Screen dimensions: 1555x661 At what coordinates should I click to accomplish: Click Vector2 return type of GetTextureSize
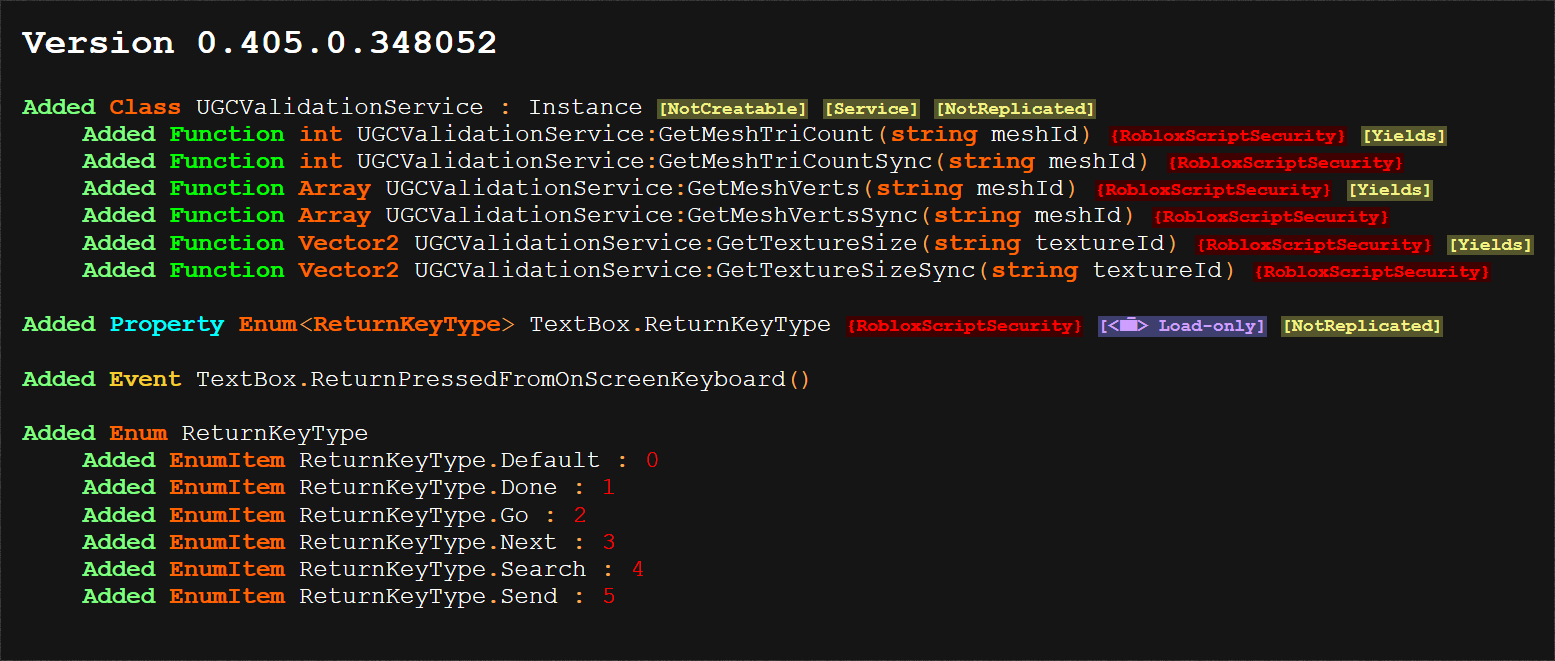[x=349, y=243]
